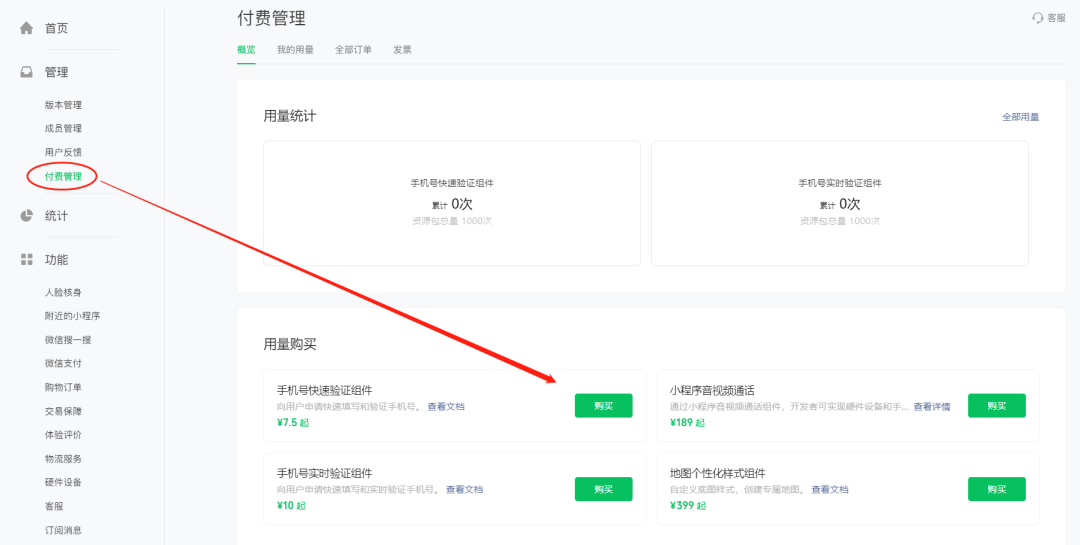Open 硬件设备

(63, 482)
